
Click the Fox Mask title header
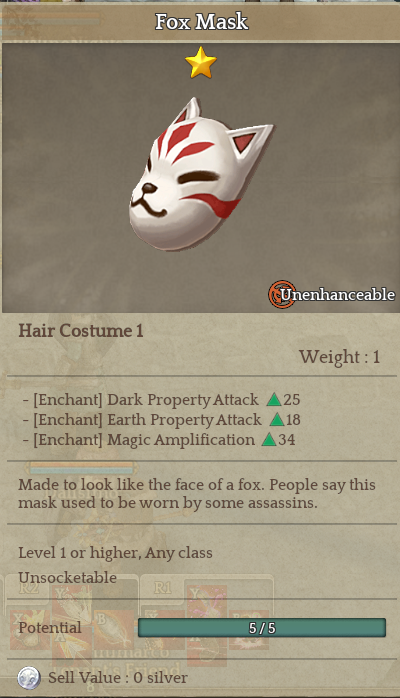pos(201,22)
